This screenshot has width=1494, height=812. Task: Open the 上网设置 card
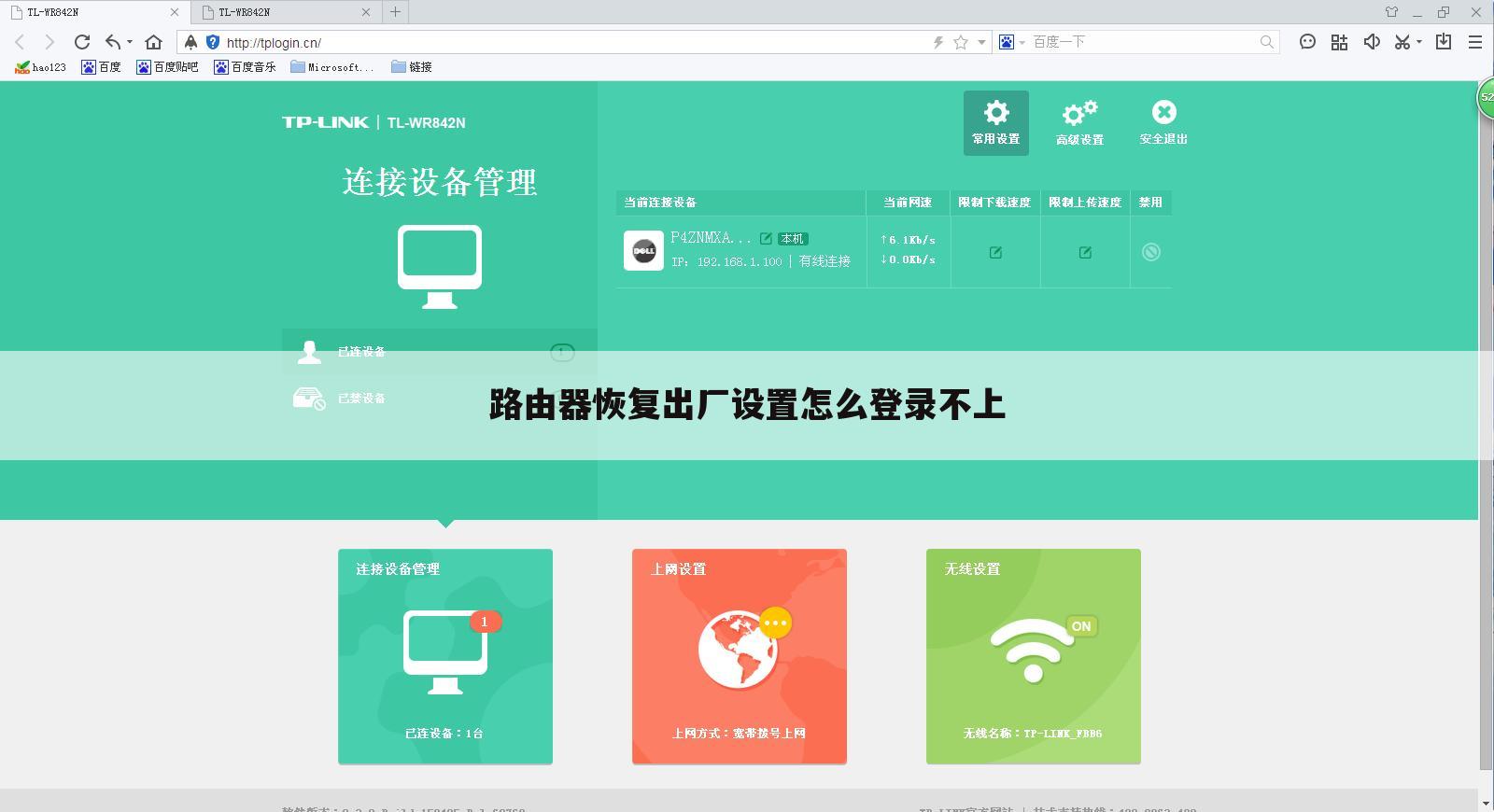click(740, 656)
